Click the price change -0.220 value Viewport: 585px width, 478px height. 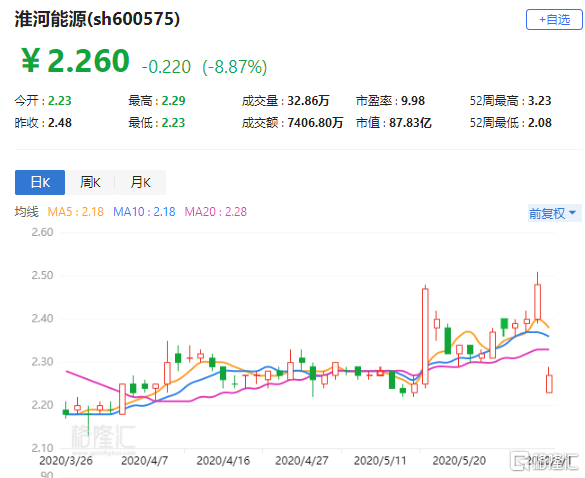166,67
